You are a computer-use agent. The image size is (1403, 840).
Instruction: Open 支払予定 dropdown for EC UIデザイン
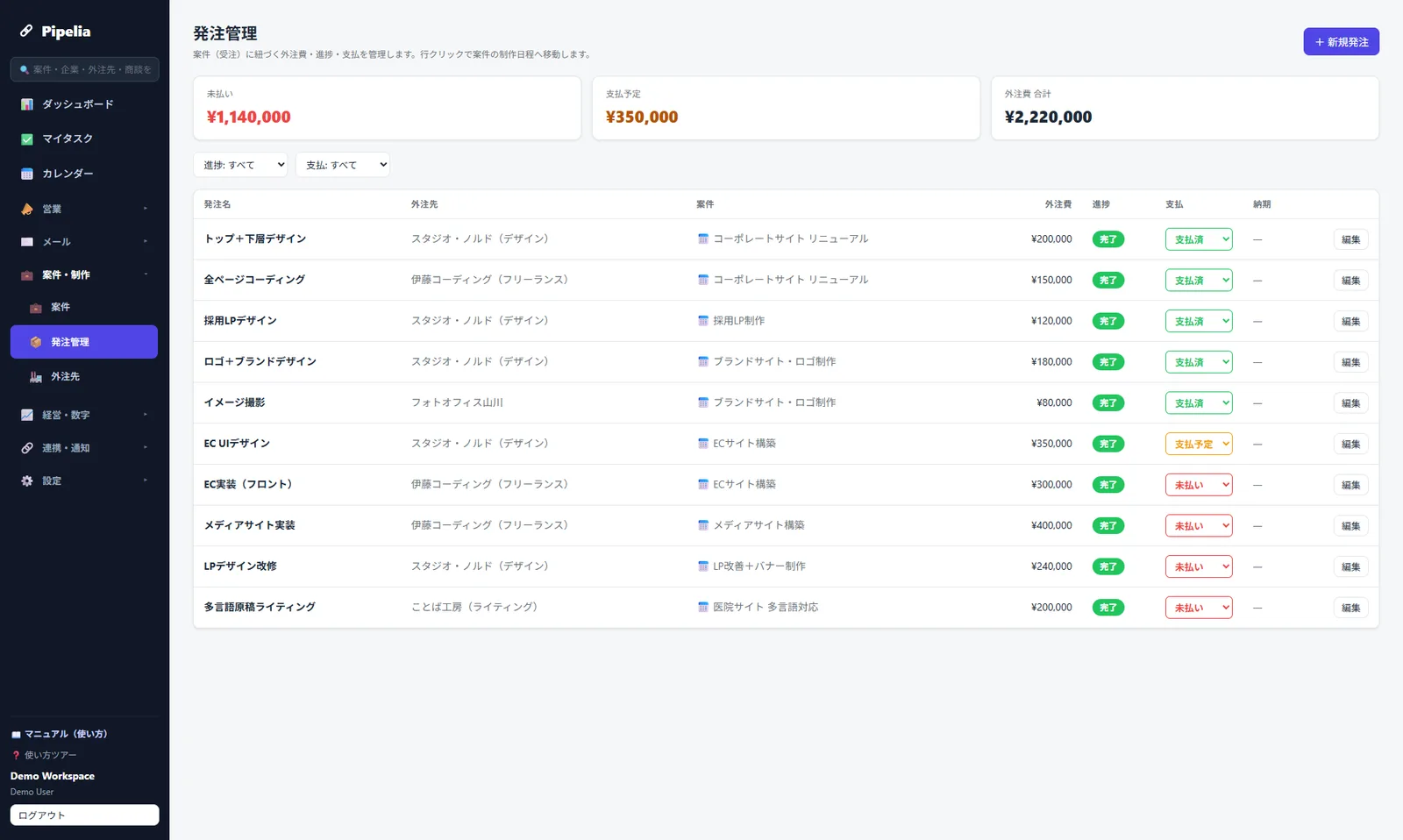tap(1199, 444)
